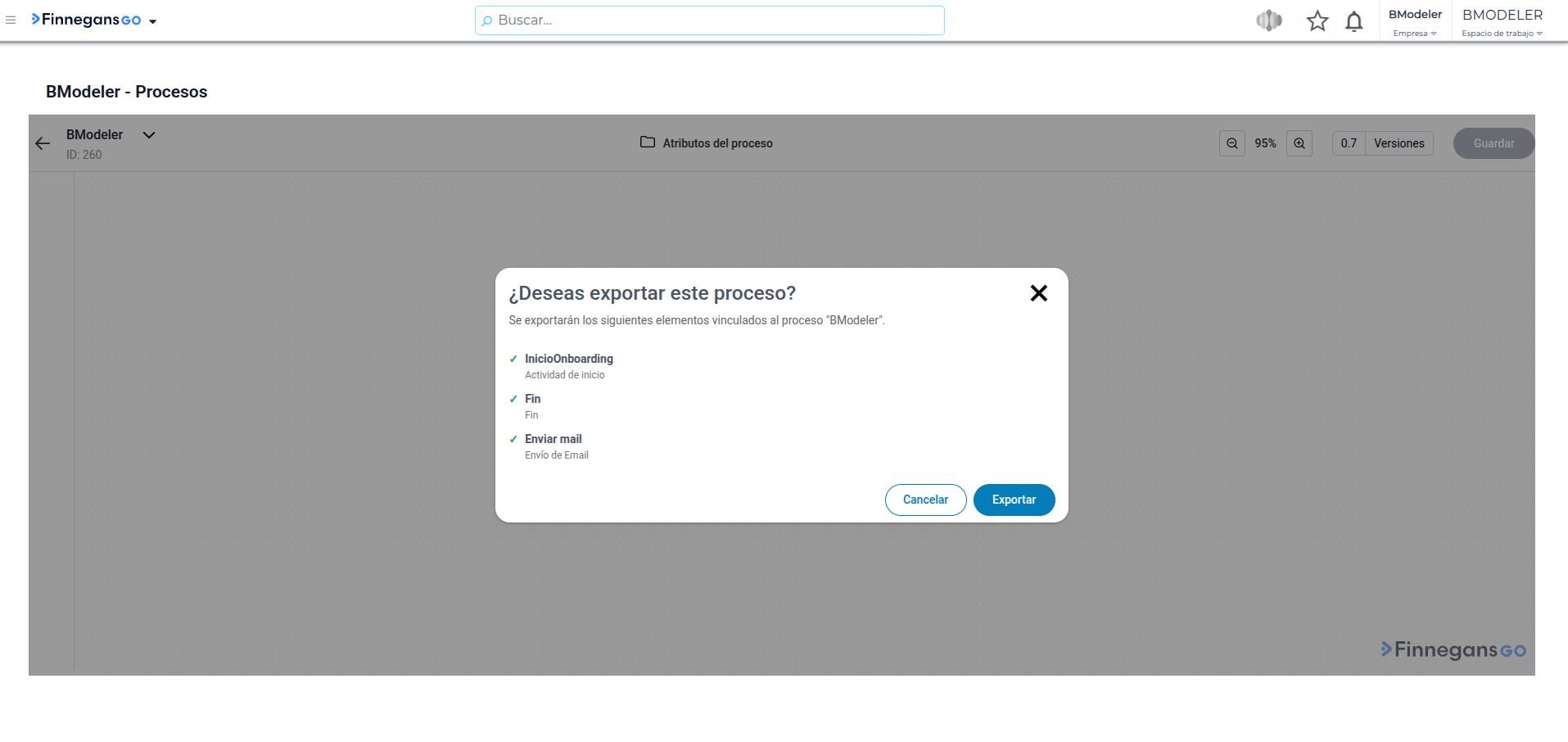The image size is (1568, 742).
Task: Click the Envío de Email subtitle
Action: 557,455
